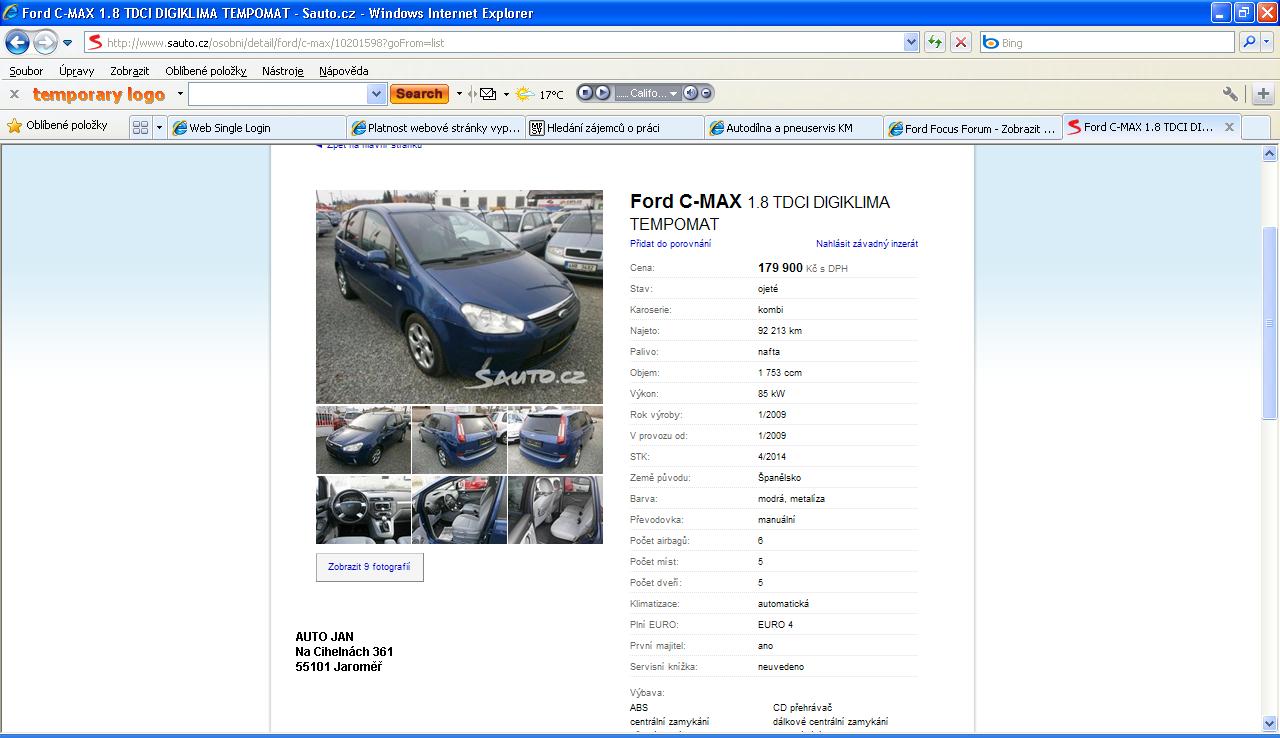Click the Oblíbené položky star button
This screenshot has width=1280, height=738.
point(57,126)
